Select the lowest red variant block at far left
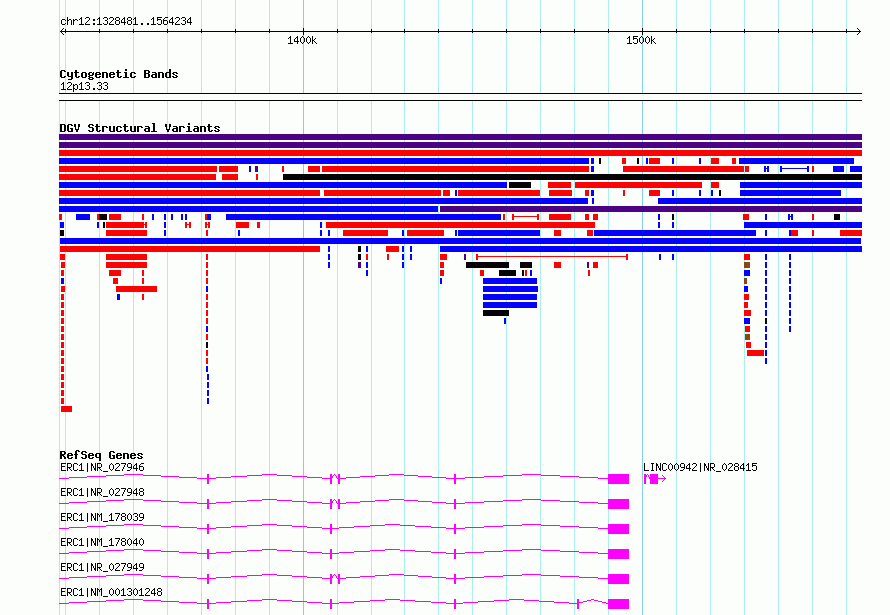The height and width of the screenshot is (615, 890). click(x=66, y=409)
